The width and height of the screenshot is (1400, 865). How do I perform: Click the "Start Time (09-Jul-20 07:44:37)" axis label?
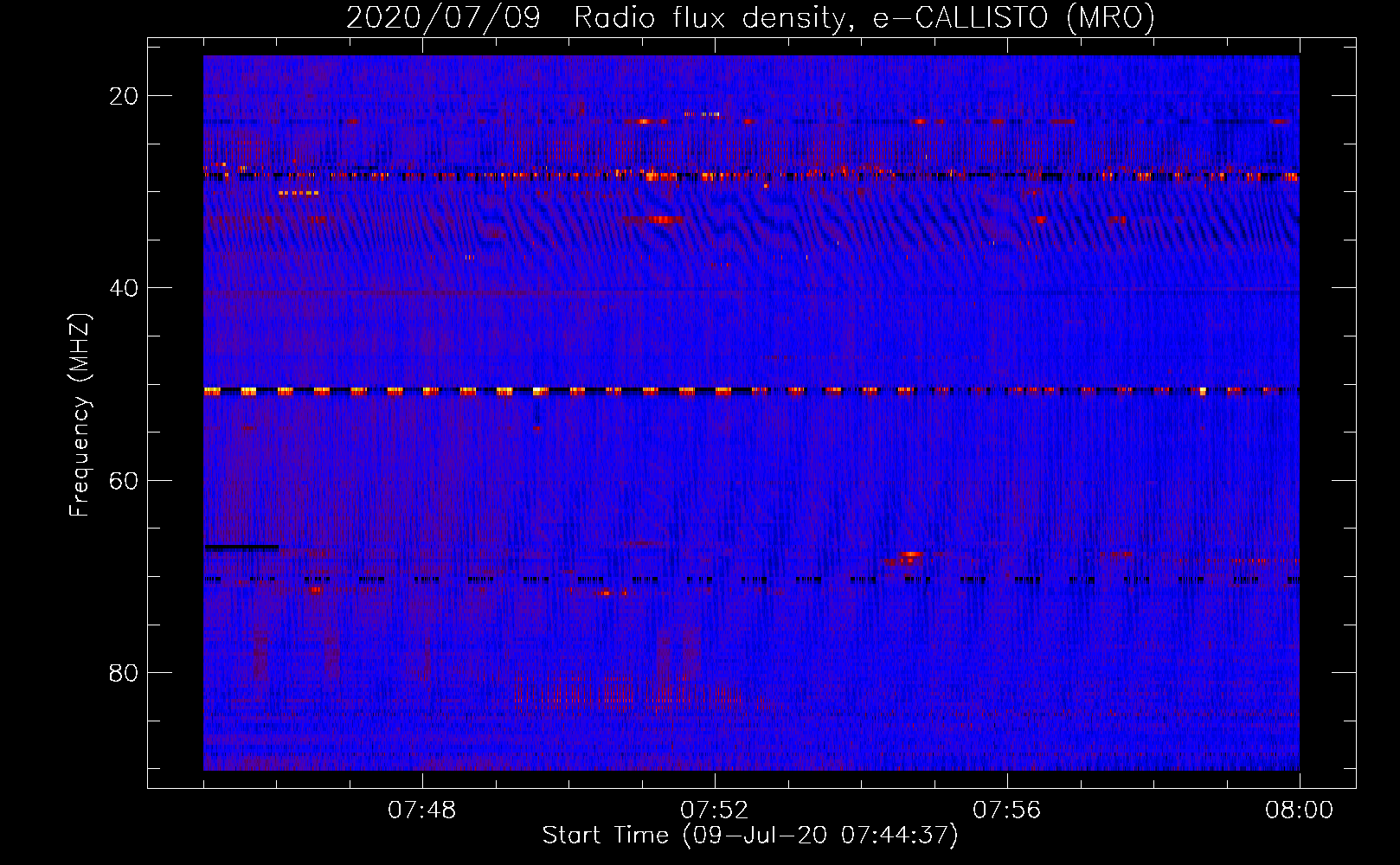pos(750,836)
